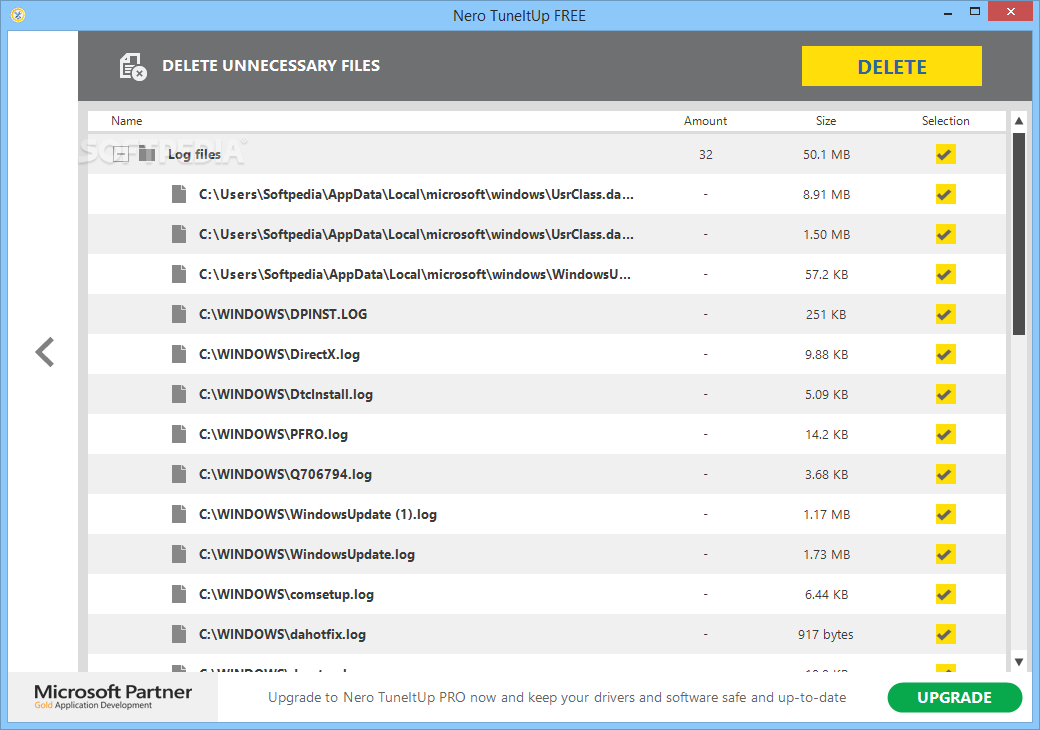Select the C:\WINDOWS\DirectX.log entry

[x=279, y=354]
